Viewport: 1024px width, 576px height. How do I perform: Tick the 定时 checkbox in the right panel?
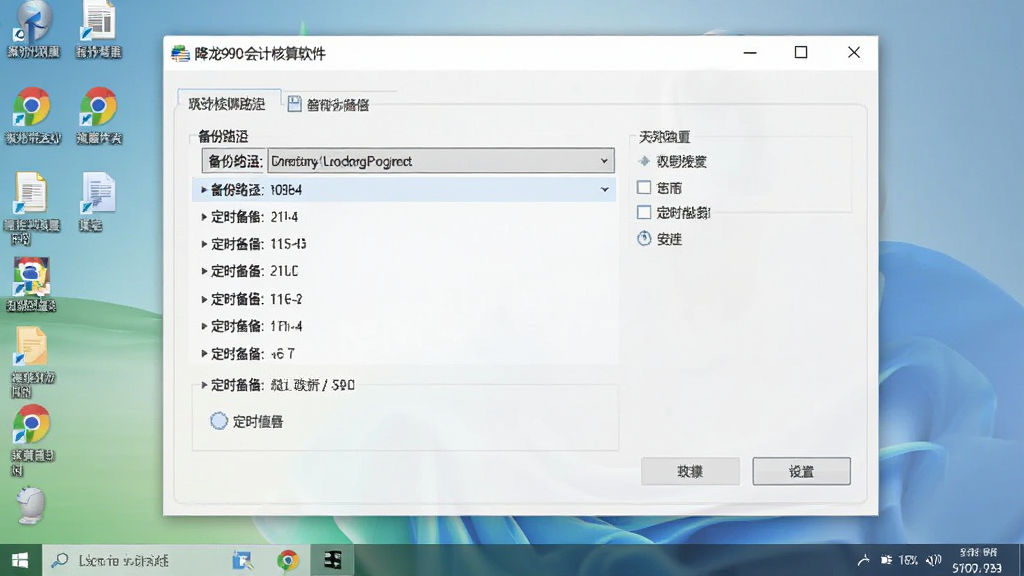click(644, 212)
